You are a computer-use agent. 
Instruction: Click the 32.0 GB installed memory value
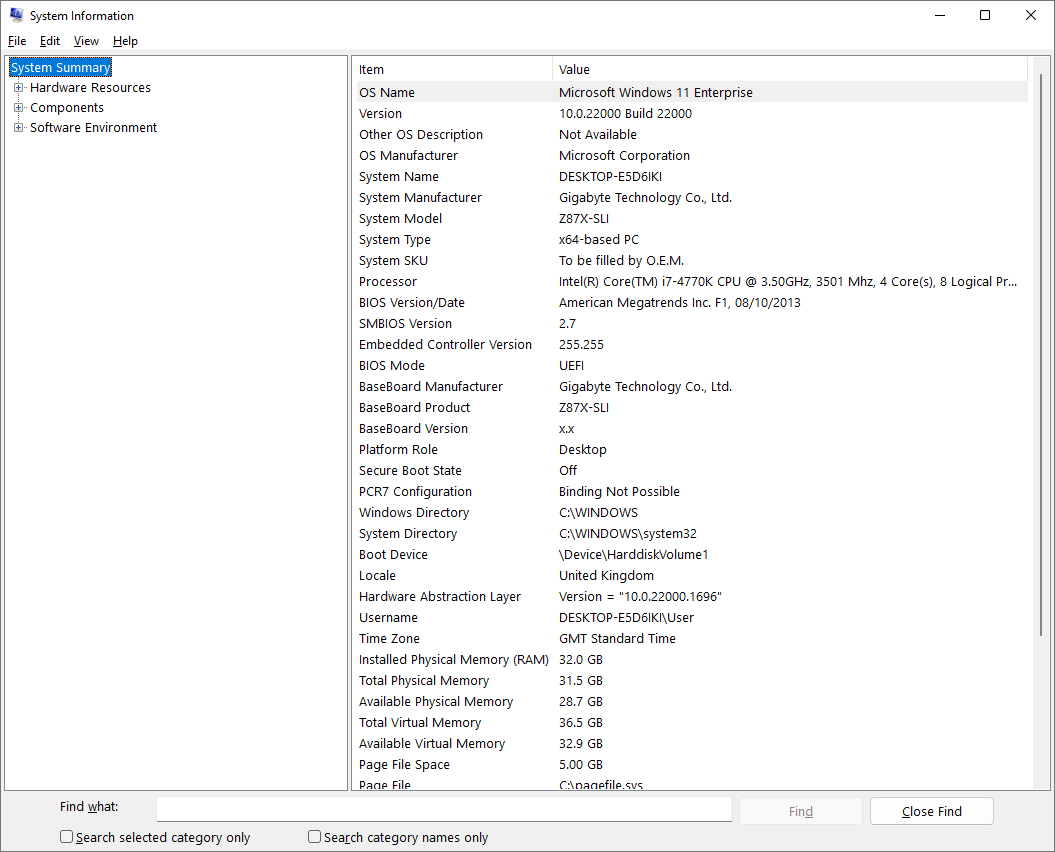[581, 660]
